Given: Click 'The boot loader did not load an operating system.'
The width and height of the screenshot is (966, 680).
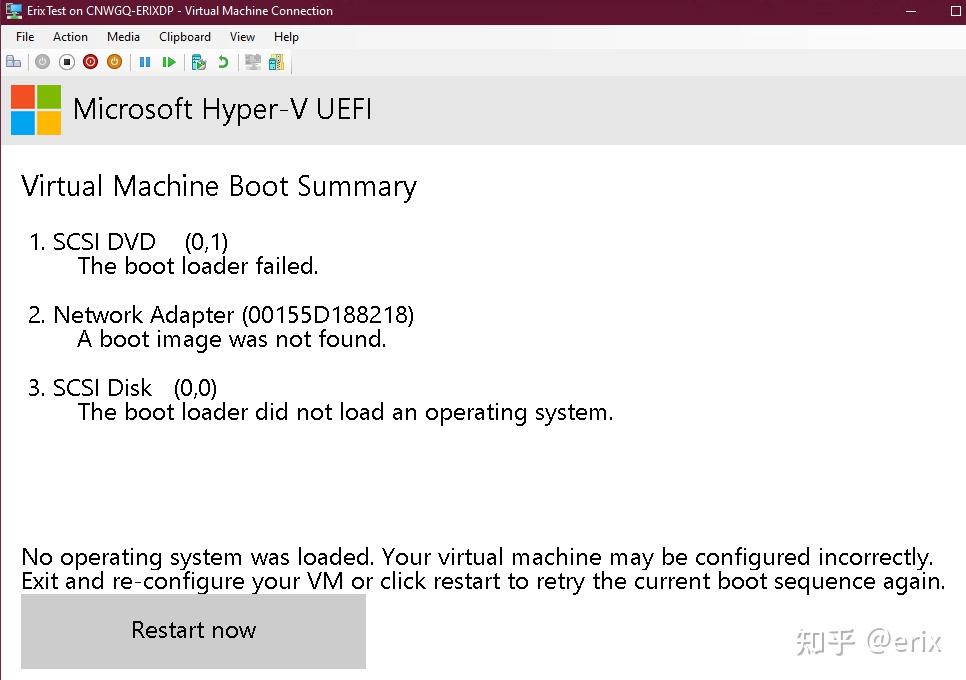Looking at the screenshot, I should tap(346, 412).
